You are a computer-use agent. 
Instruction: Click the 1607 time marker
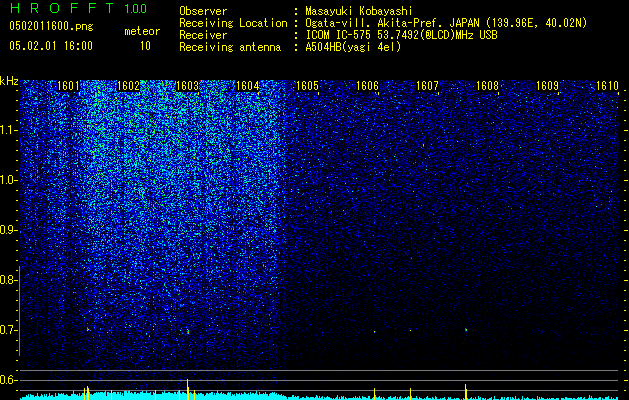point(427,86)
